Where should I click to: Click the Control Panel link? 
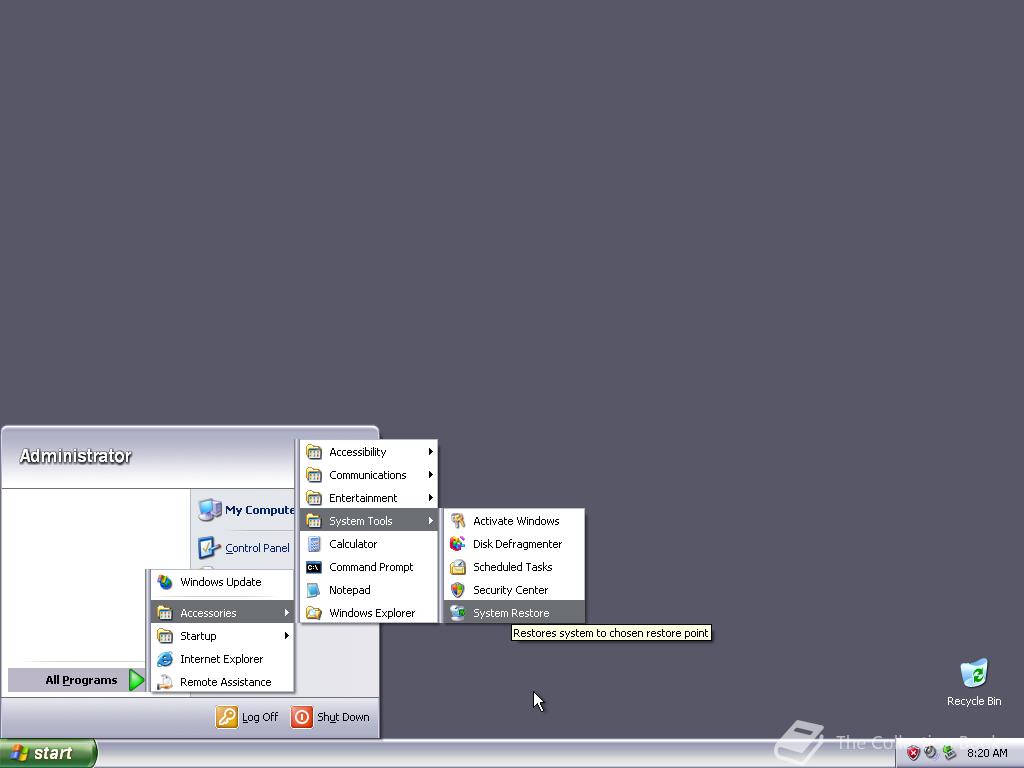[257, 548]
